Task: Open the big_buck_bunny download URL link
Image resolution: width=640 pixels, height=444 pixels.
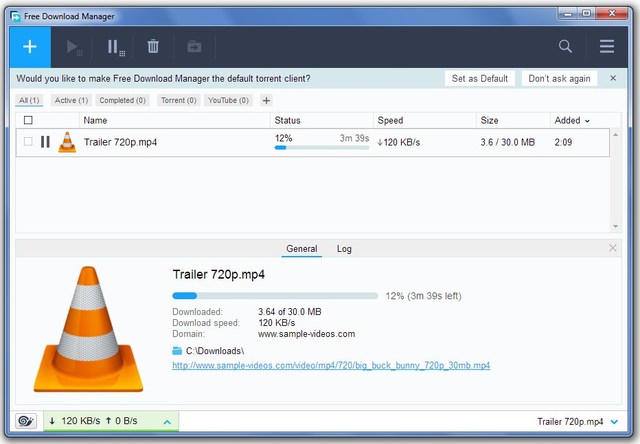Action: (x=331, y=365)
